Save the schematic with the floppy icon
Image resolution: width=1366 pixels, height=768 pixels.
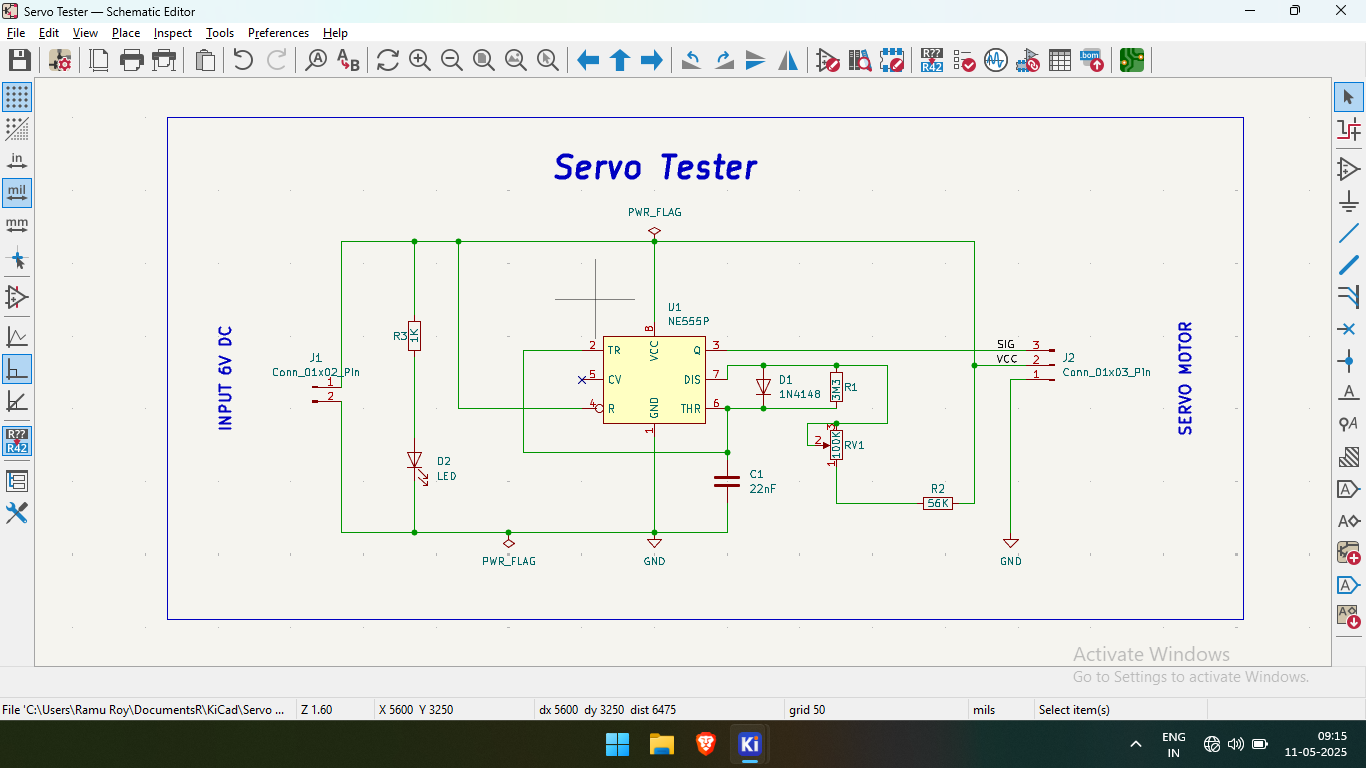tap(19, 60)
